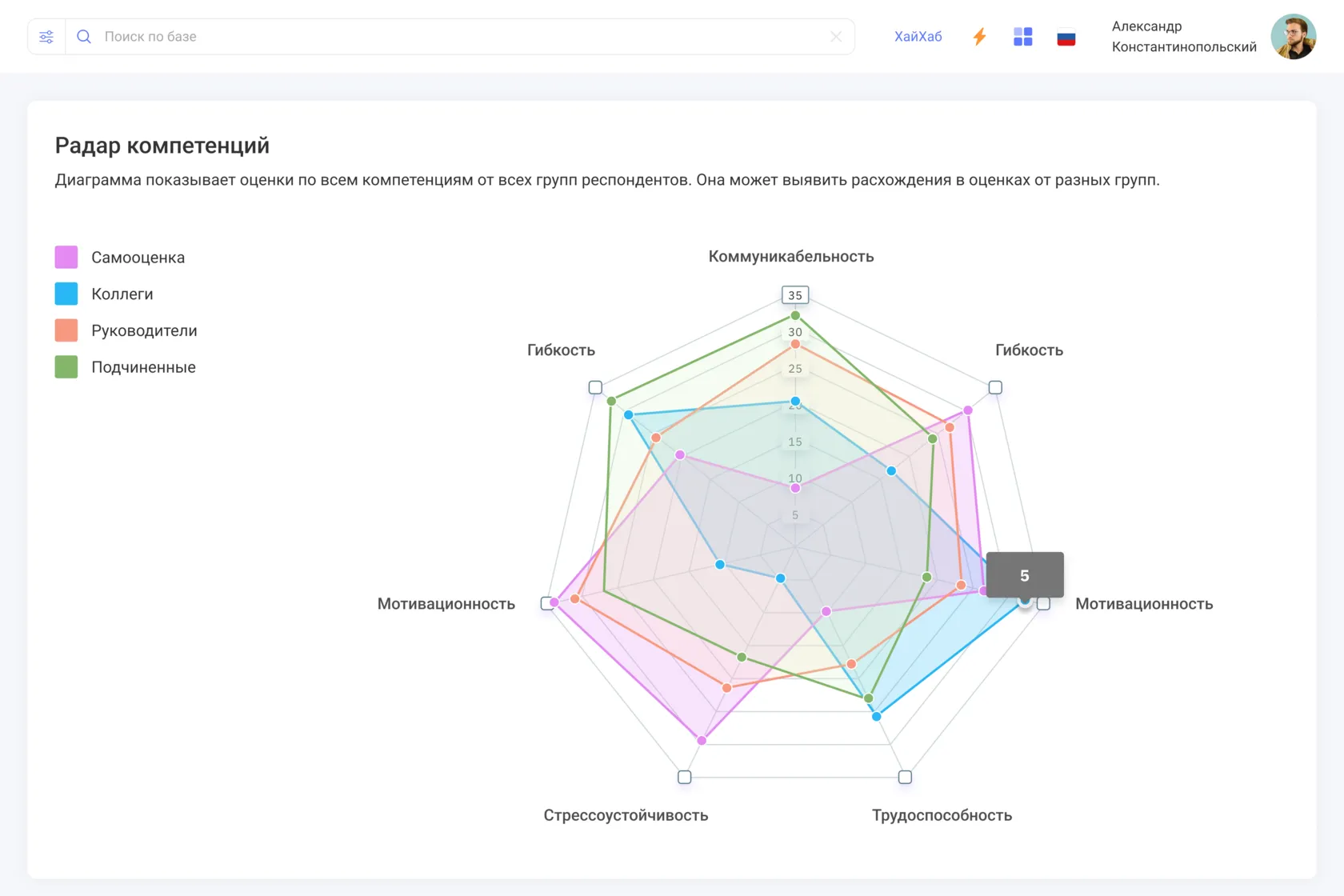Click the magnifying glass search icon
Screen dimensions: 1344x896
coord(83,37)
